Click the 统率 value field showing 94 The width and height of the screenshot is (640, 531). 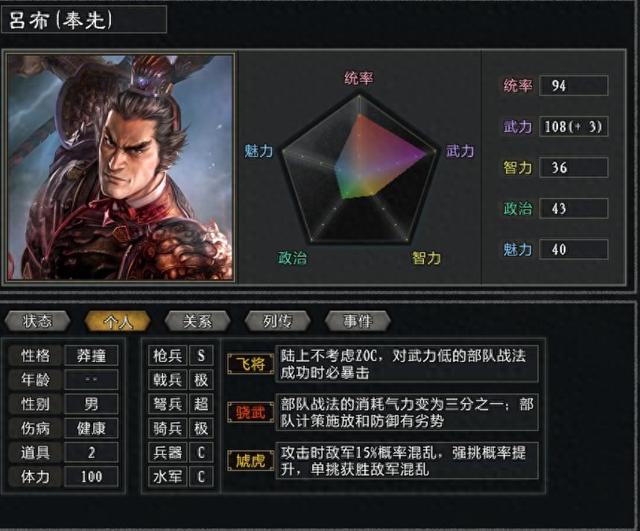pos(573,86)
